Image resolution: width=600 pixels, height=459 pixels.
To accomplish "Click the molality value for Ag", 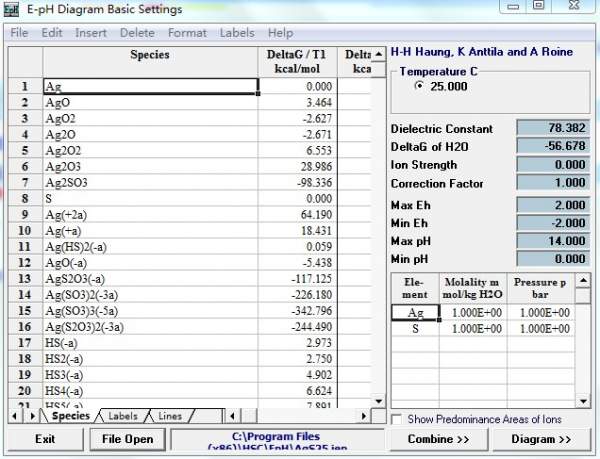I will click(x=473, y=313).
